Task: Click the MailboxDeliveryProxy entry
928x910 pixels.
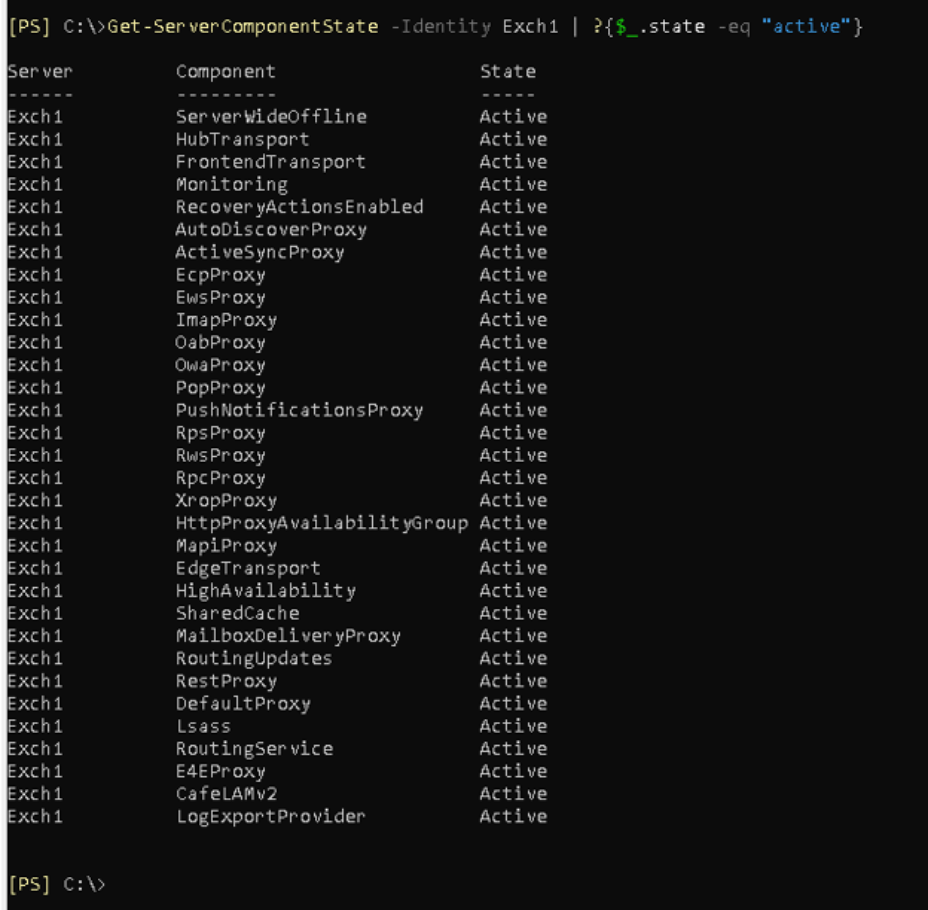Action: point(288,636)
